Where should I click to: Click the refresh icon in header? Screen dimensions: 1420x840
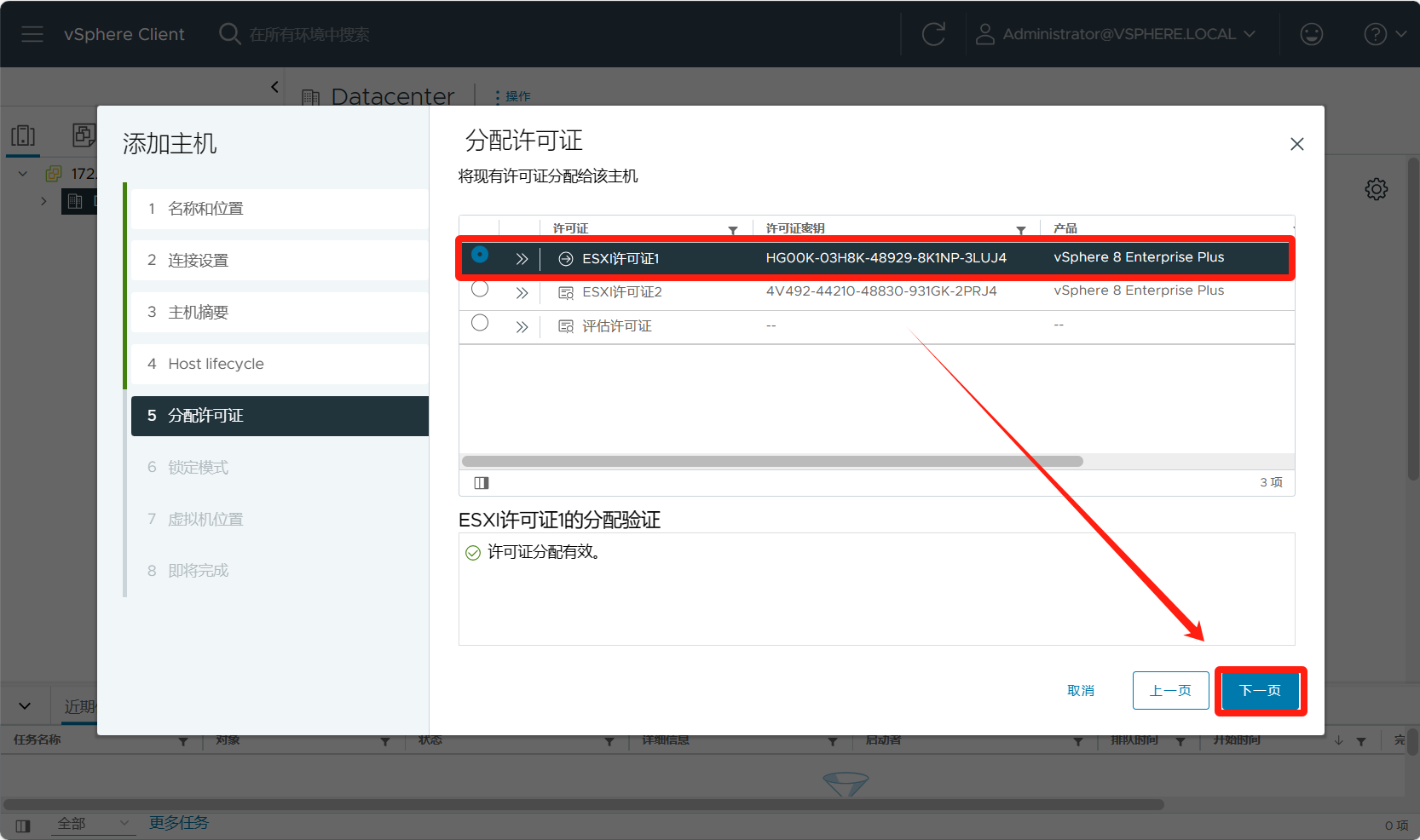click(933, 34)
